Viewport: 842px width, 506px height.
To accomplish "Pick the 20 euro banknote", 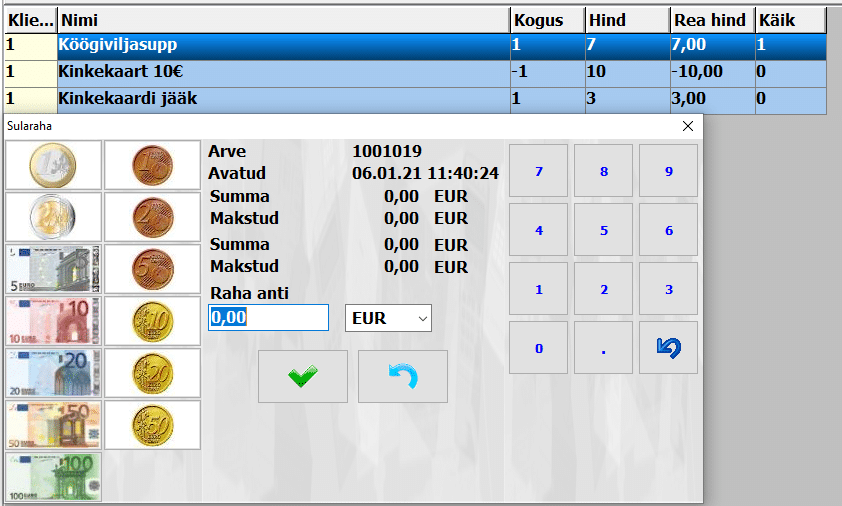I will (x=54, y=372).
